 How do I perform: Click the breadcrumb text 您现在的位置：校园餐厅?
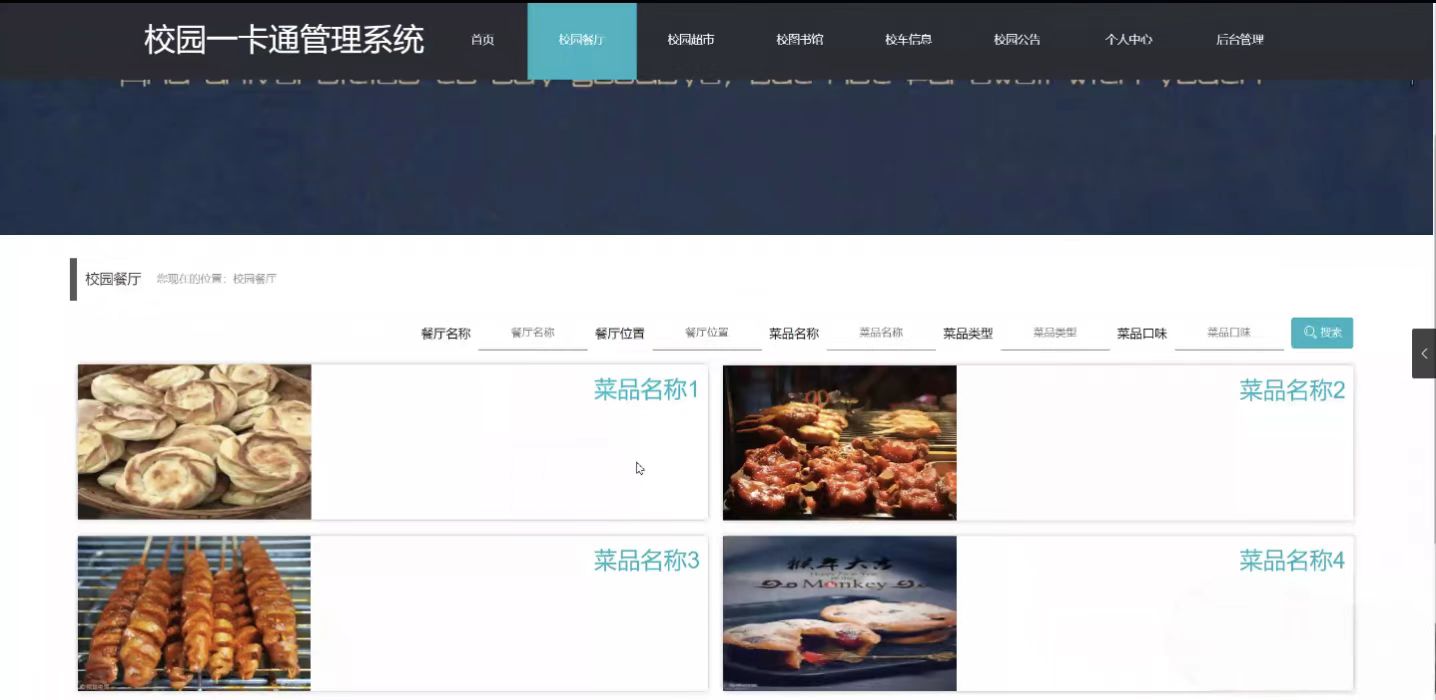(x=217, y=279)
